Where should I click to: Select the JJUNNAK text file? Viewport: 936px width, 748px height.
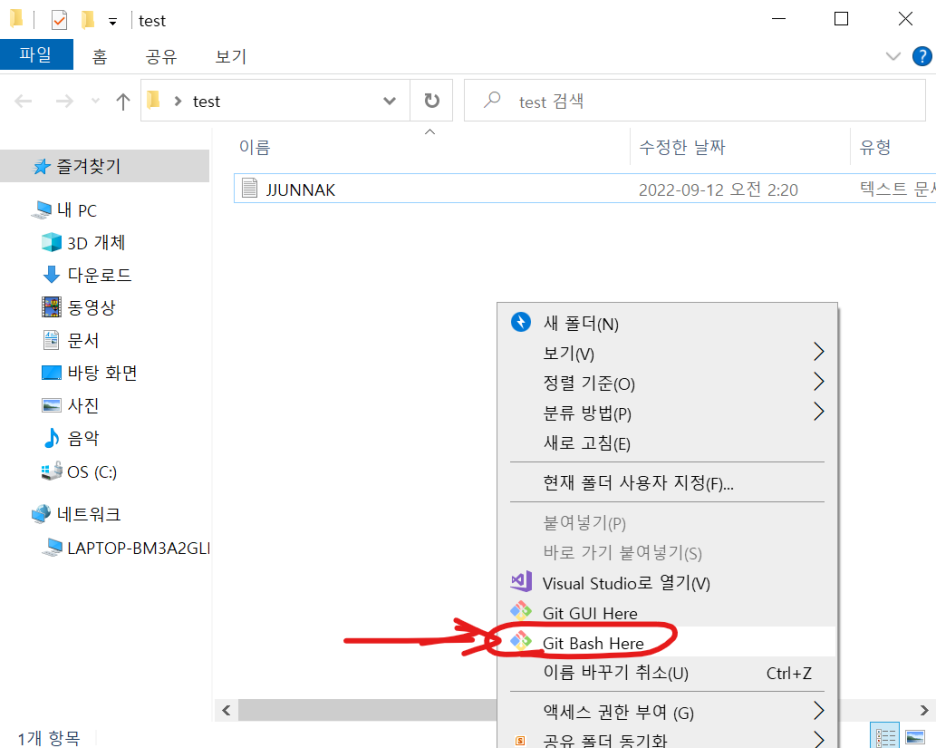(x=584, y=189)
